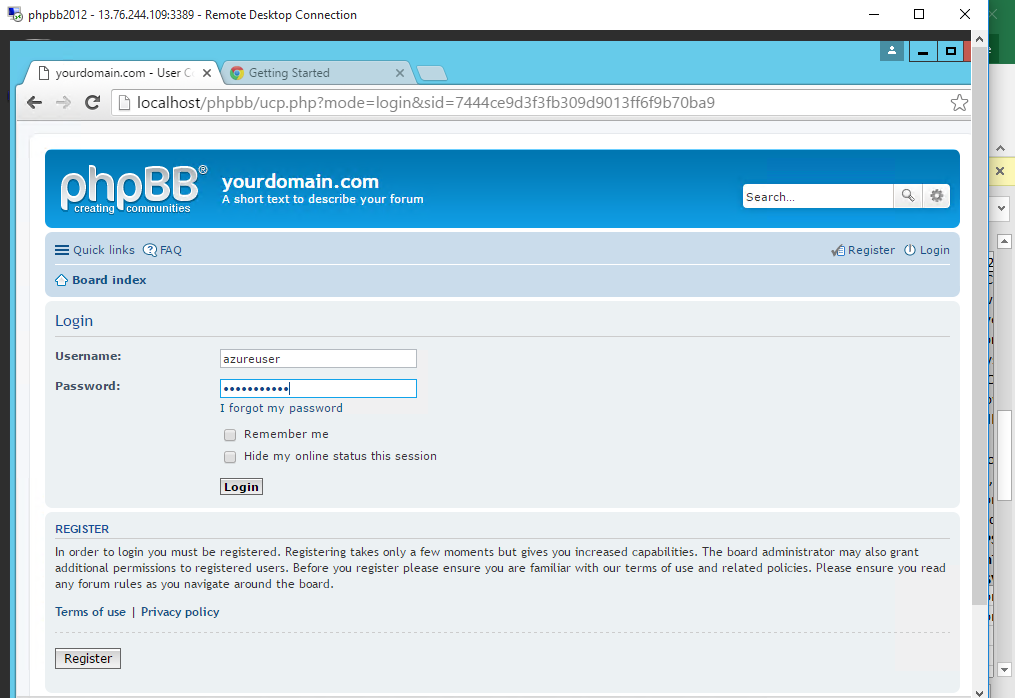Click the Register button at bottom
1015x698 pixels.
coord(88,658)
